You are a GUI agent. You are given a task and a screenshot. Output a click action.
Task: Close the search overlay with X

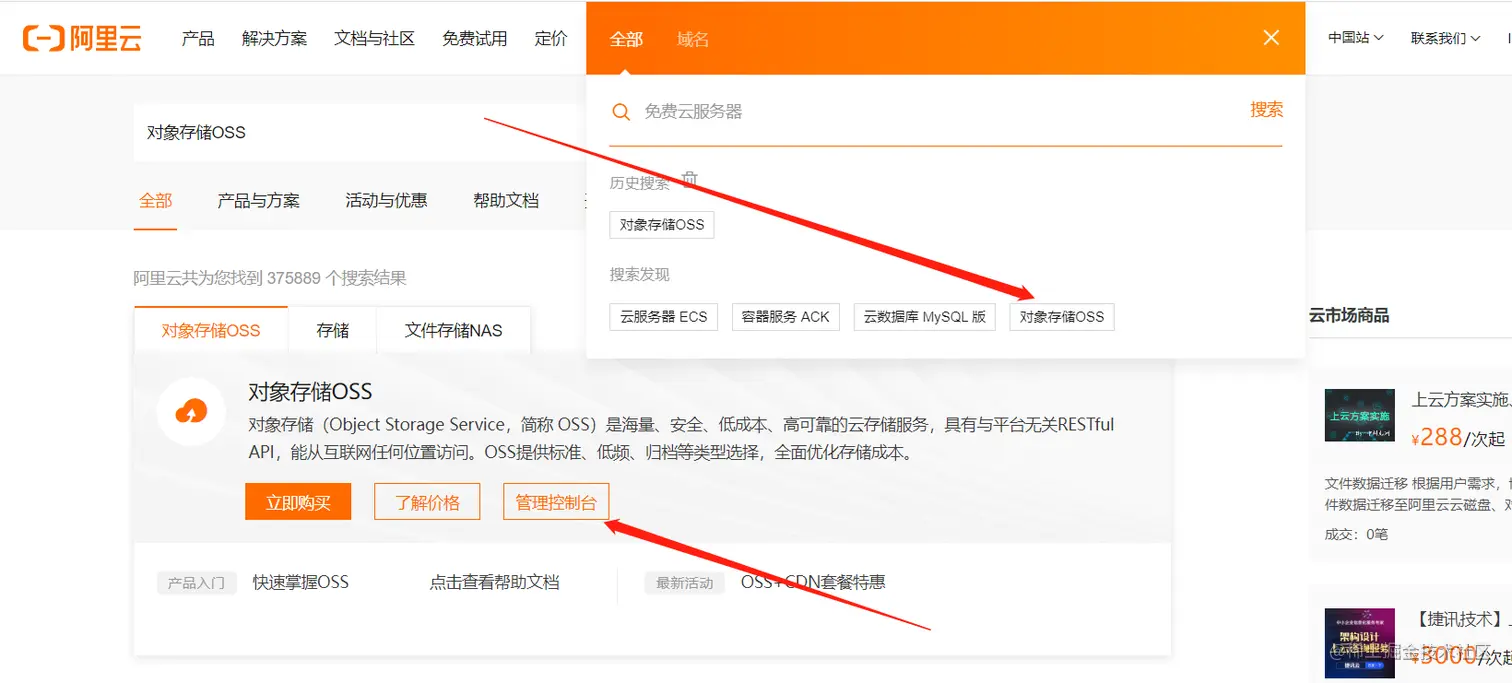[1271, 38]
